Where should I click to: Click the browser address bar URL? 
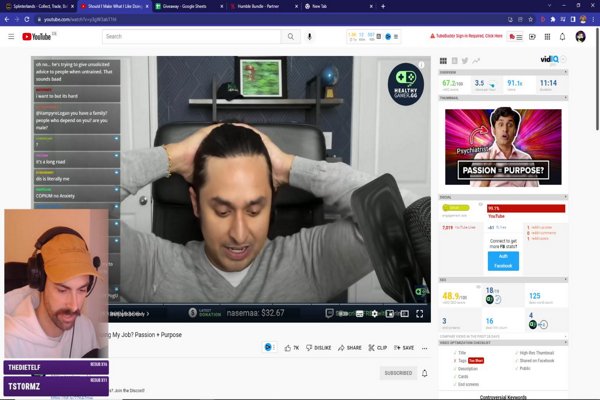pyautogui.click(x=80, y=19)
